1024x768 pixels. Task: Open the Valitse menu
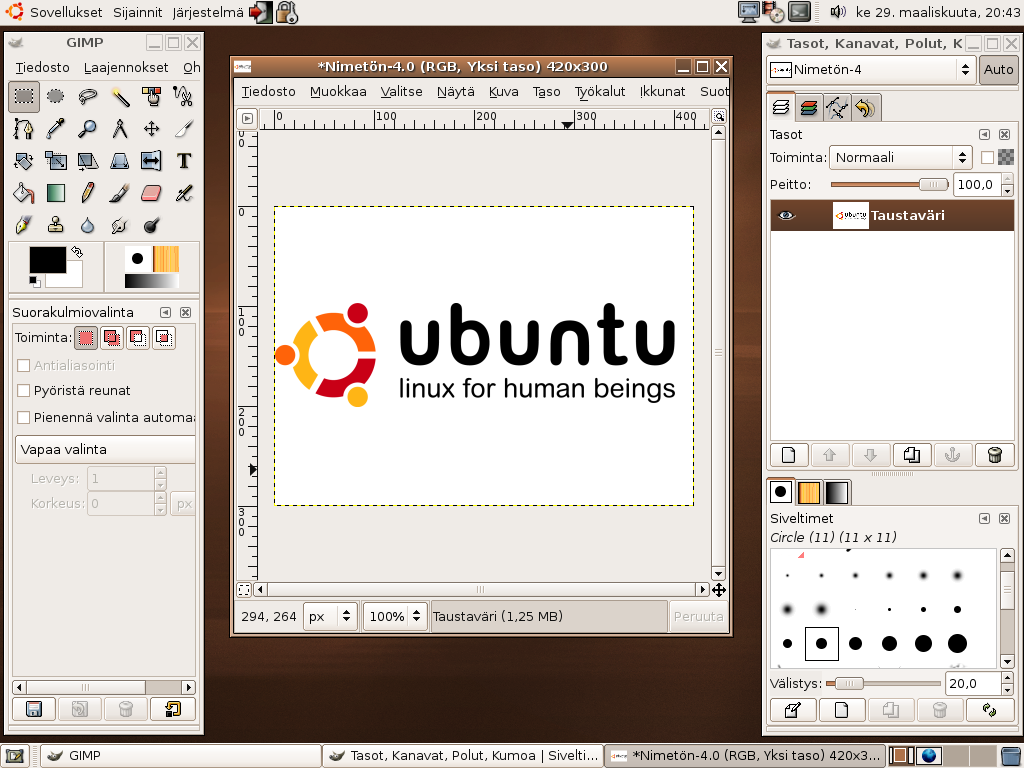(x=402, y=92)
